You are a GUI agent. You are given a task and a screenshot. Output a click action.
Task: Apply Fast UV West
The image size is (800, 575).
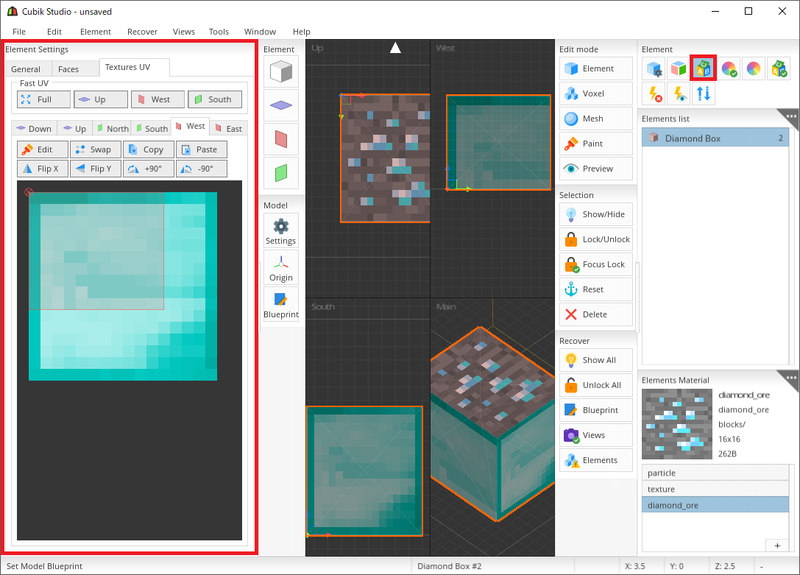pyautogui.click(x=158, y=99)
